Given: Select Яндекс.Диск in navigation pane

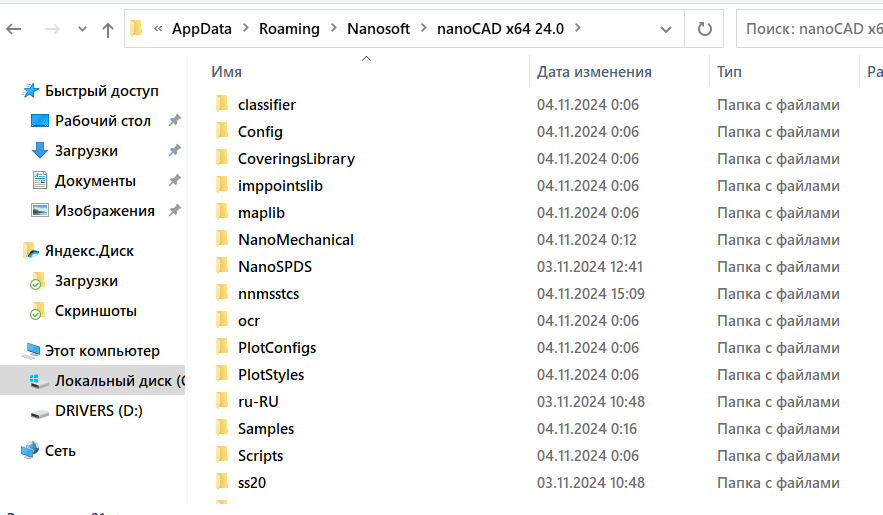Looking at the screenshot, I should [89, 250].
